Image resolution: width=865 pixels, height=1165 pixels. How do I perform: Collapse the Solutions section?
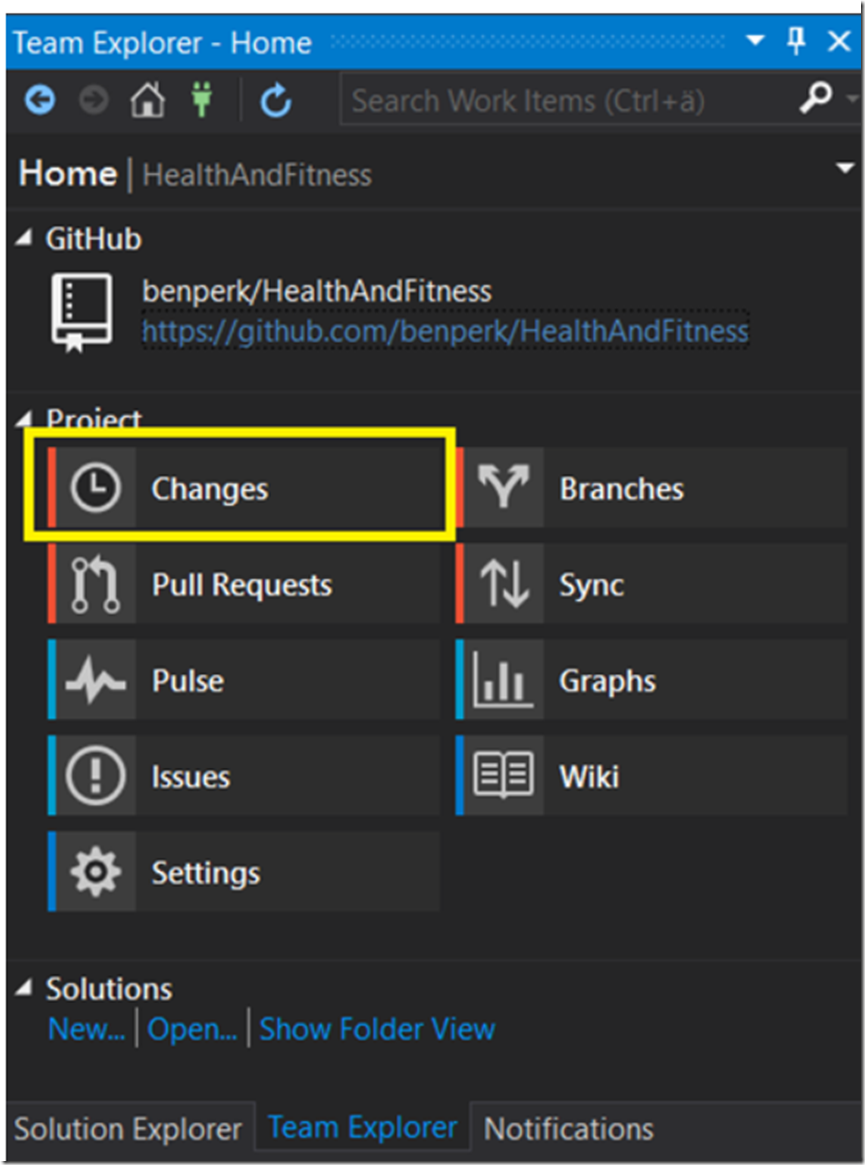tap(25, 989)
